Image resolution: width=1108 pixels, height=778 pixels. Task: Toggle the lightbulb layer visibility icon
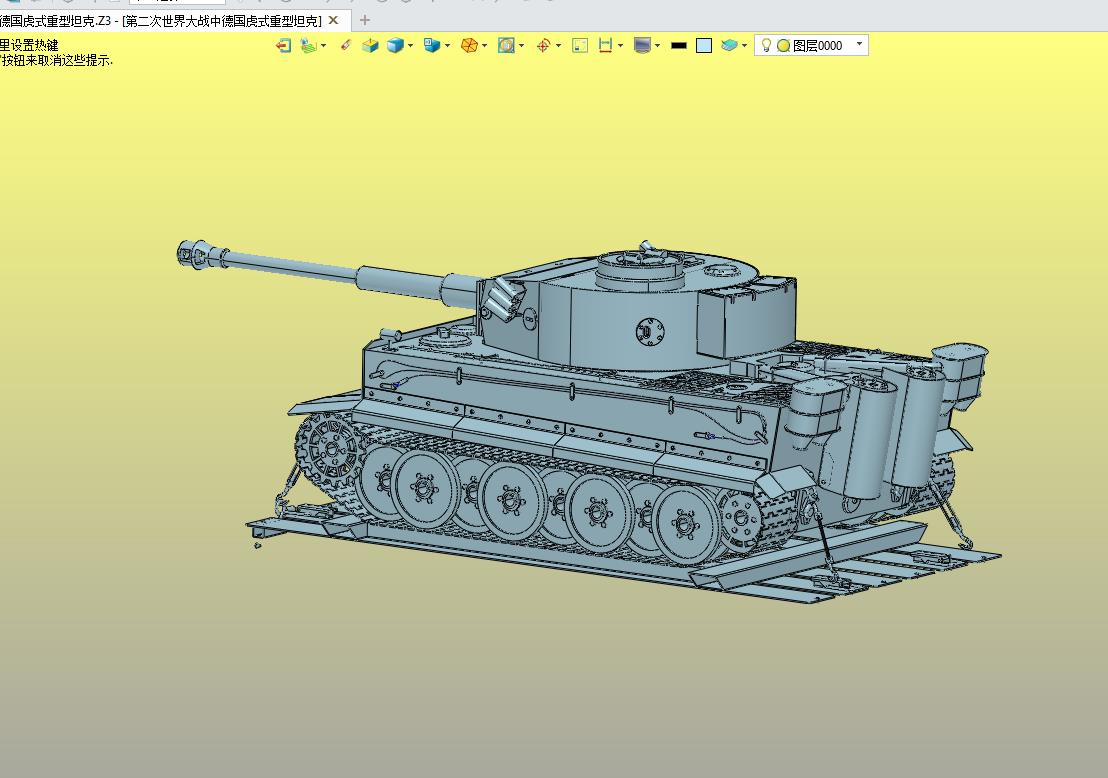[766, 45]
